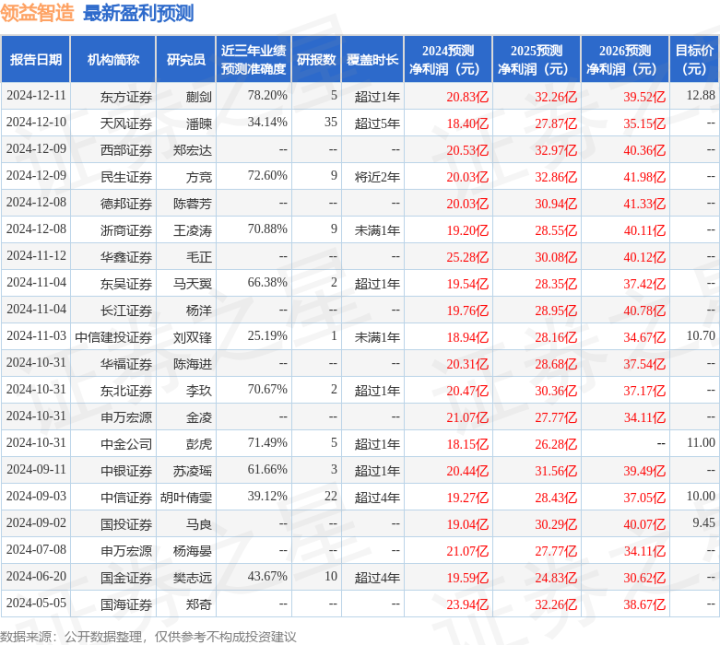Image resolution: width=720 pixels, height=645 pixels.
Task: Click the 2025预测净利润 column header
Action: pos(536,60)
